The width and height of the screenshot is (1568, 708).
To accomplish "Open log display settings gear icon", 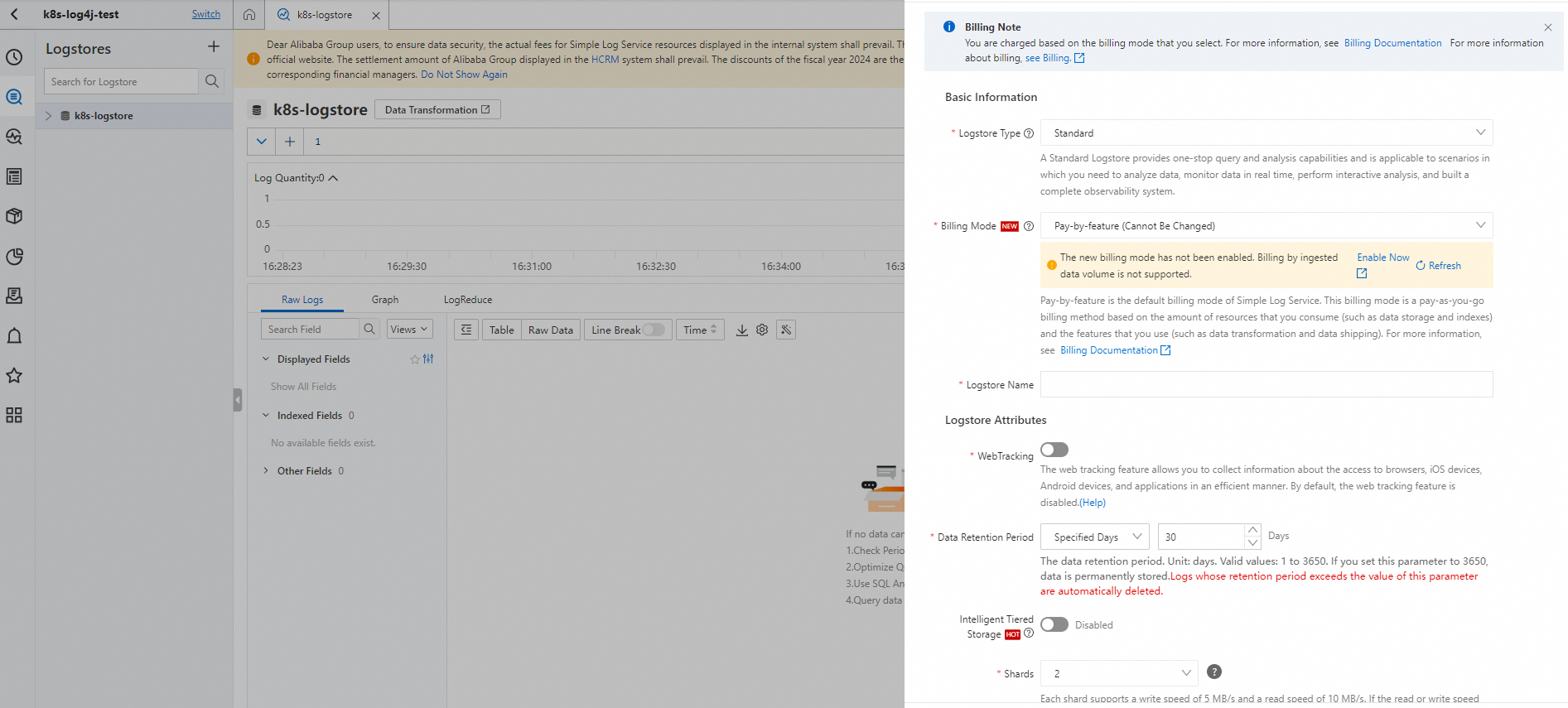I will 762,330.
